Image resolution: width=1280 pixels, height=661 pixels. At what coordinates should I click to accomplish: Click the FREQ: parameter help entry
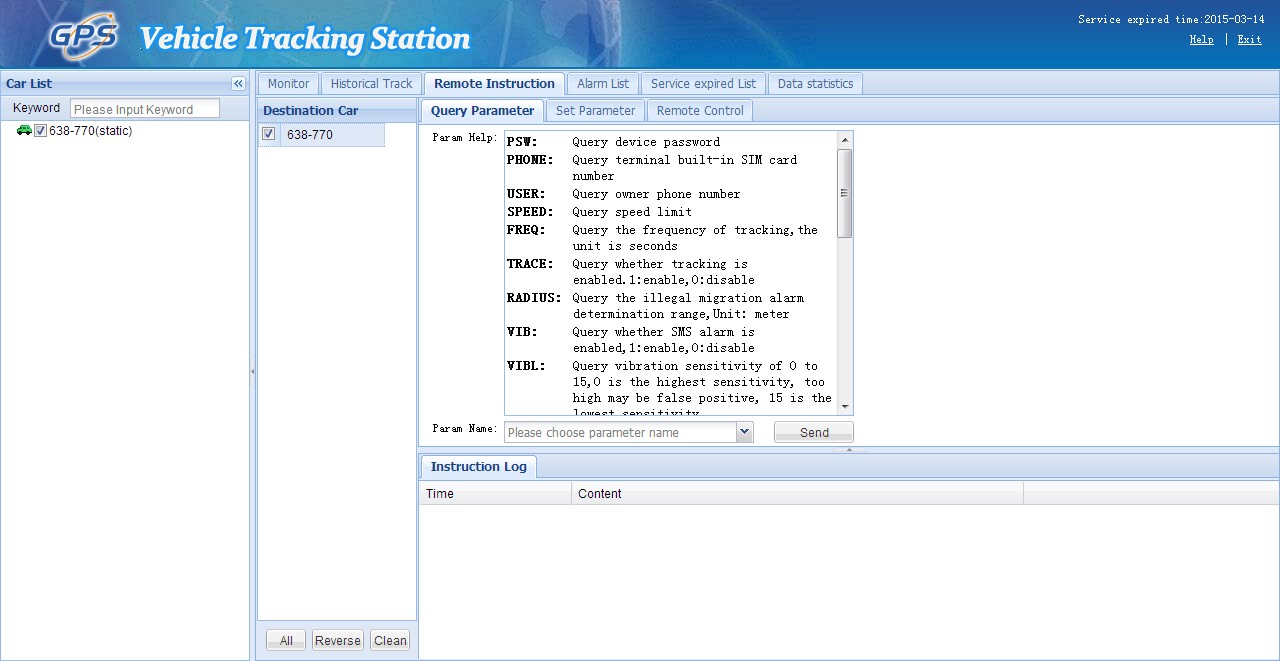526,230
